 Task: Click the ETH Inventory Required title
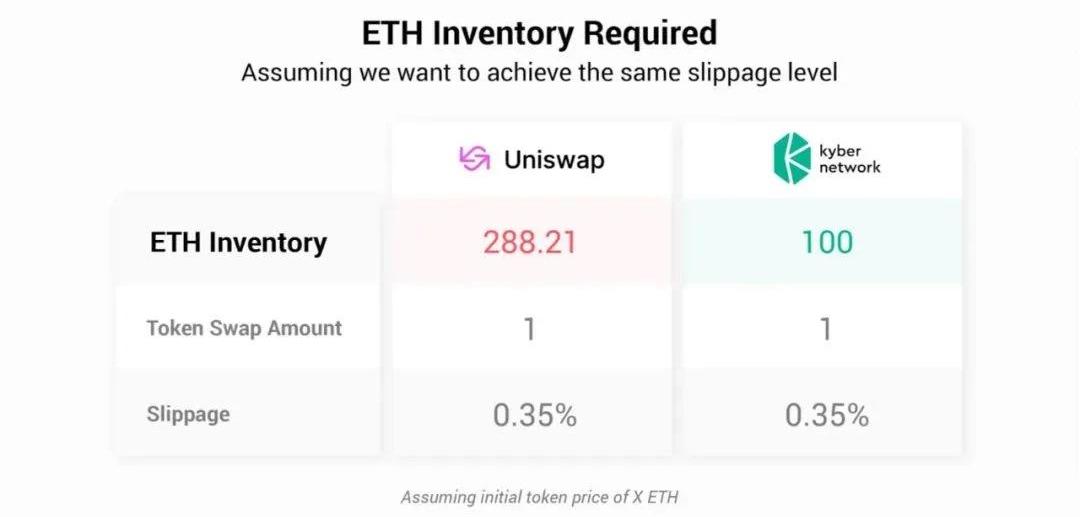tap(539, 33)
